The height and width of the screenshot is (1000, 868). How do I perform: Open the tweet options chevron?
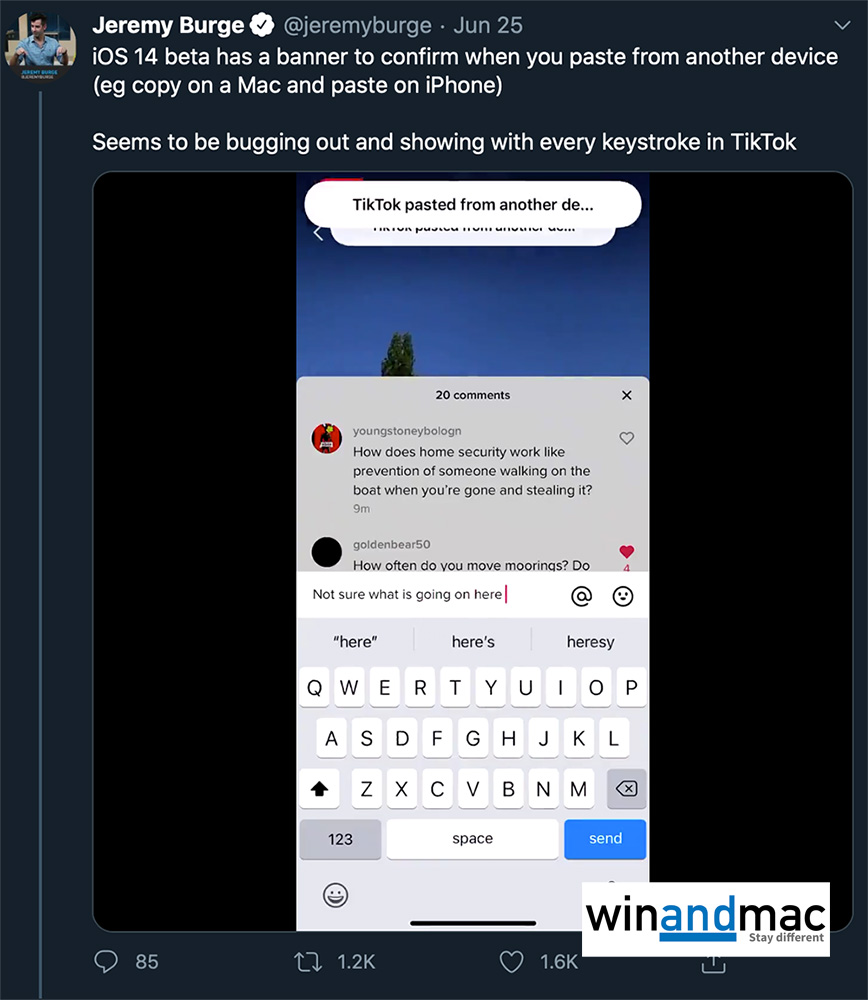842,26
